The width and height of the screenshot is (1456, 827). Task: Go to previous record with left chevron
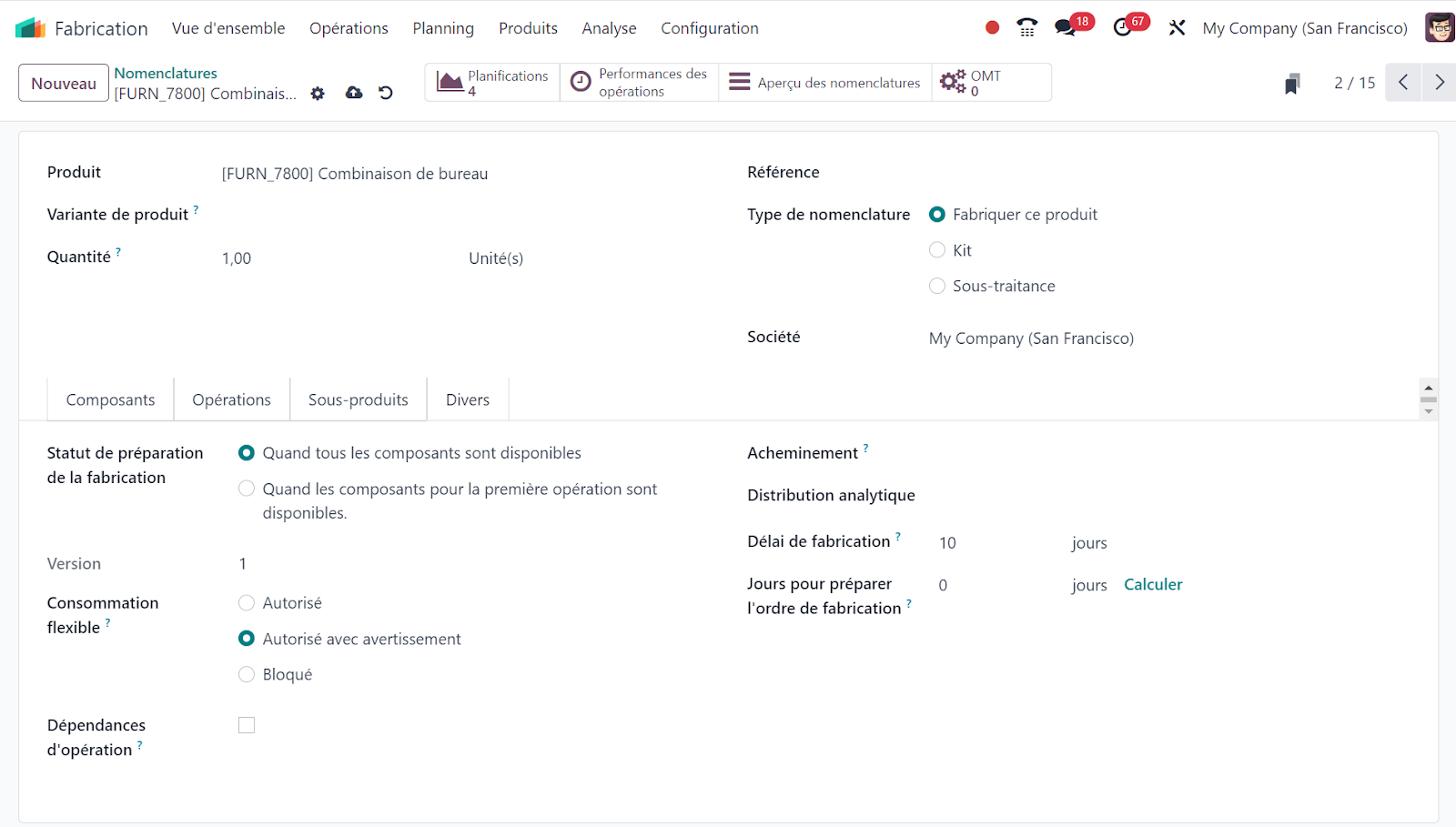point(1403,83)
